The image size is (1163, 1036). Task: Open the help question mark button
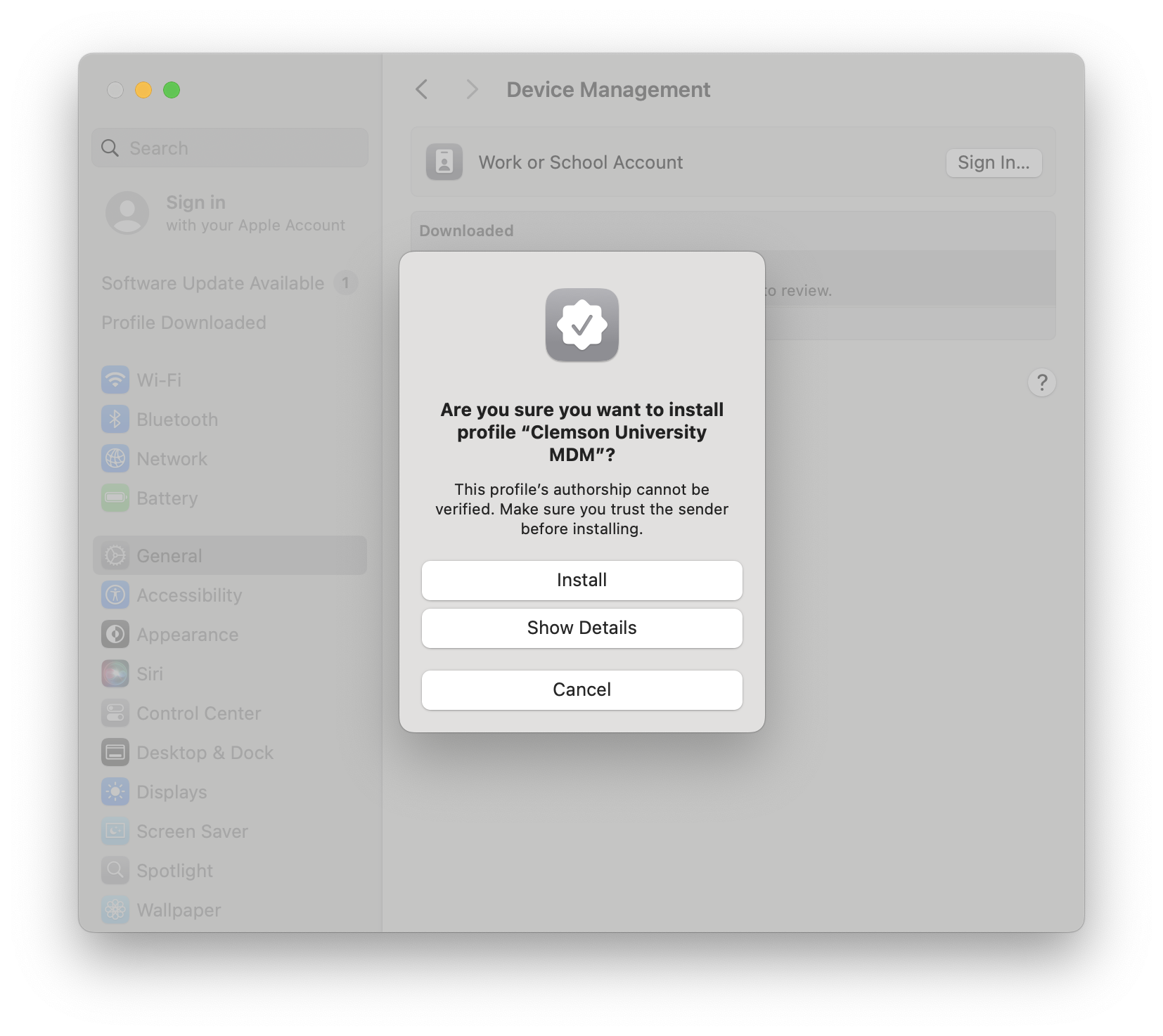[x=1042, y=382]
